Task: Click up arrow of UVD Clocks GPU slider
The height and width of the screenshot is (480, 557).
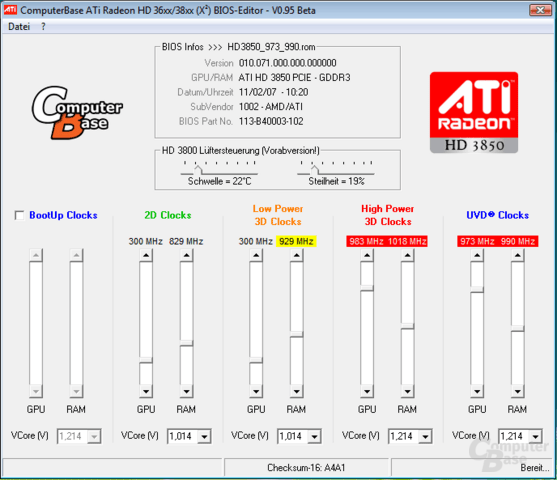Action: (477, 255)
